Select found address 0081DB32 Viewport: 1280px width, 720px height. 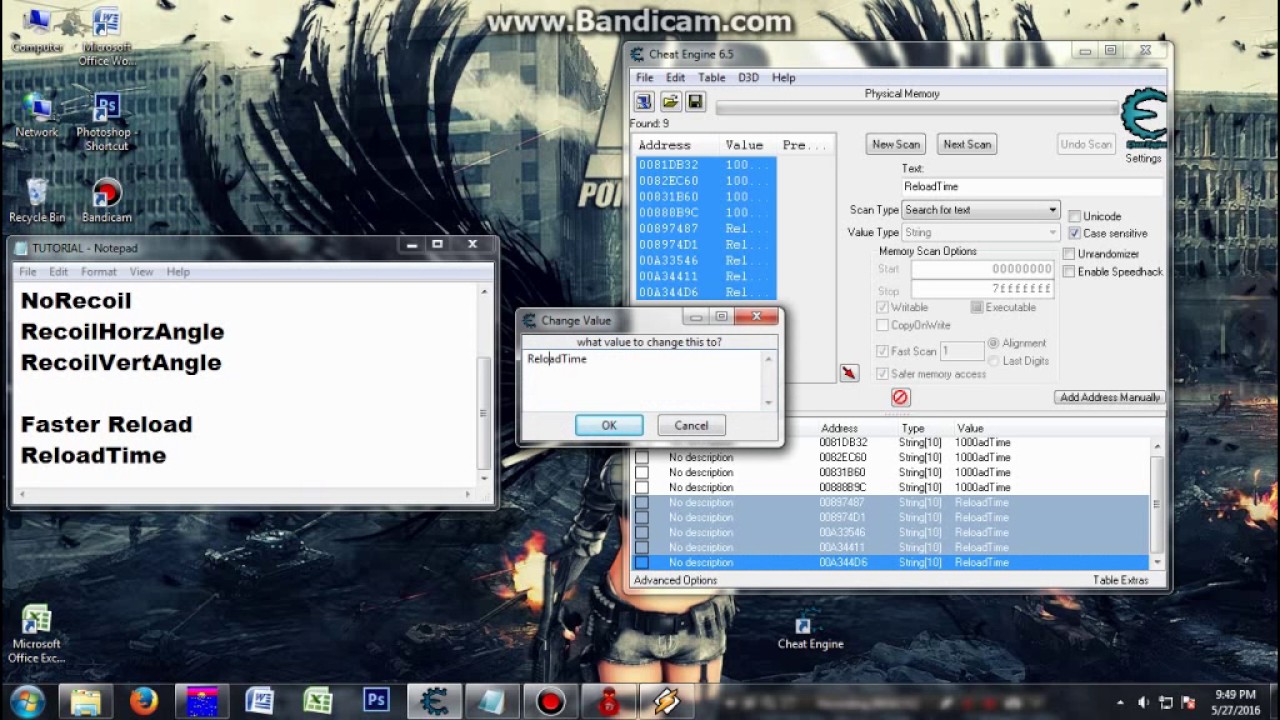706,165
